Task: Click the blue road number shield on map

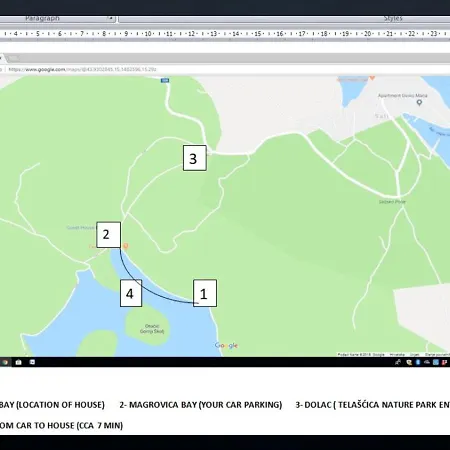Action: (x=165, y=80)
